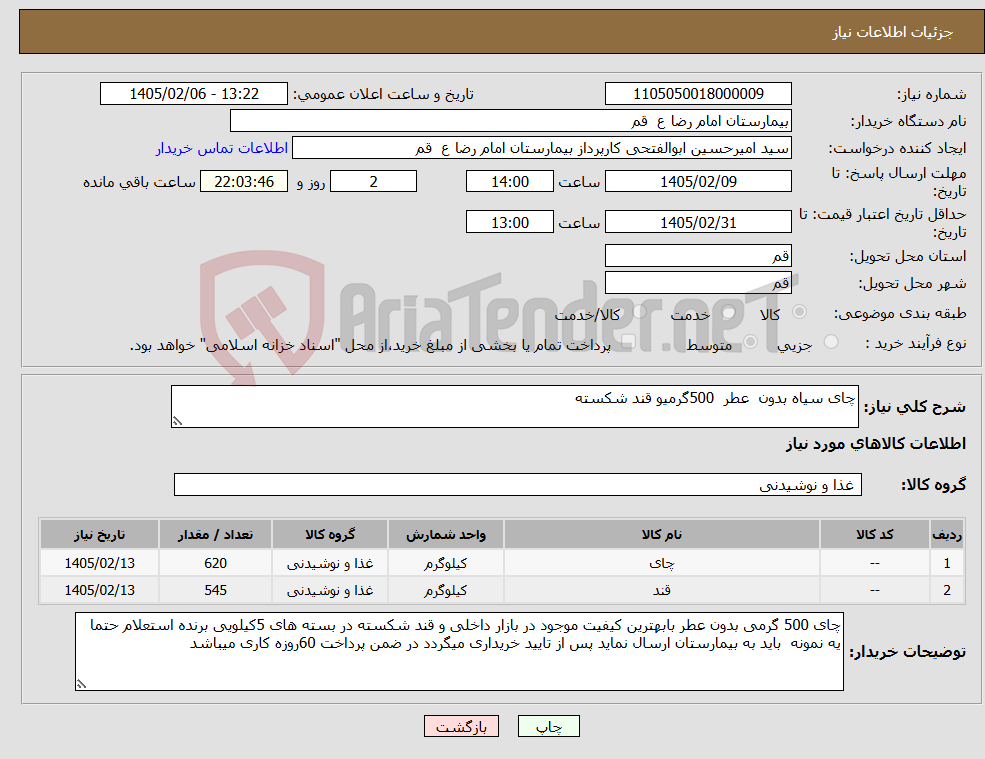The image size is (985, 759).
Task: Click the resize handle of the buyer notes textarea
Action: [81, 684]
